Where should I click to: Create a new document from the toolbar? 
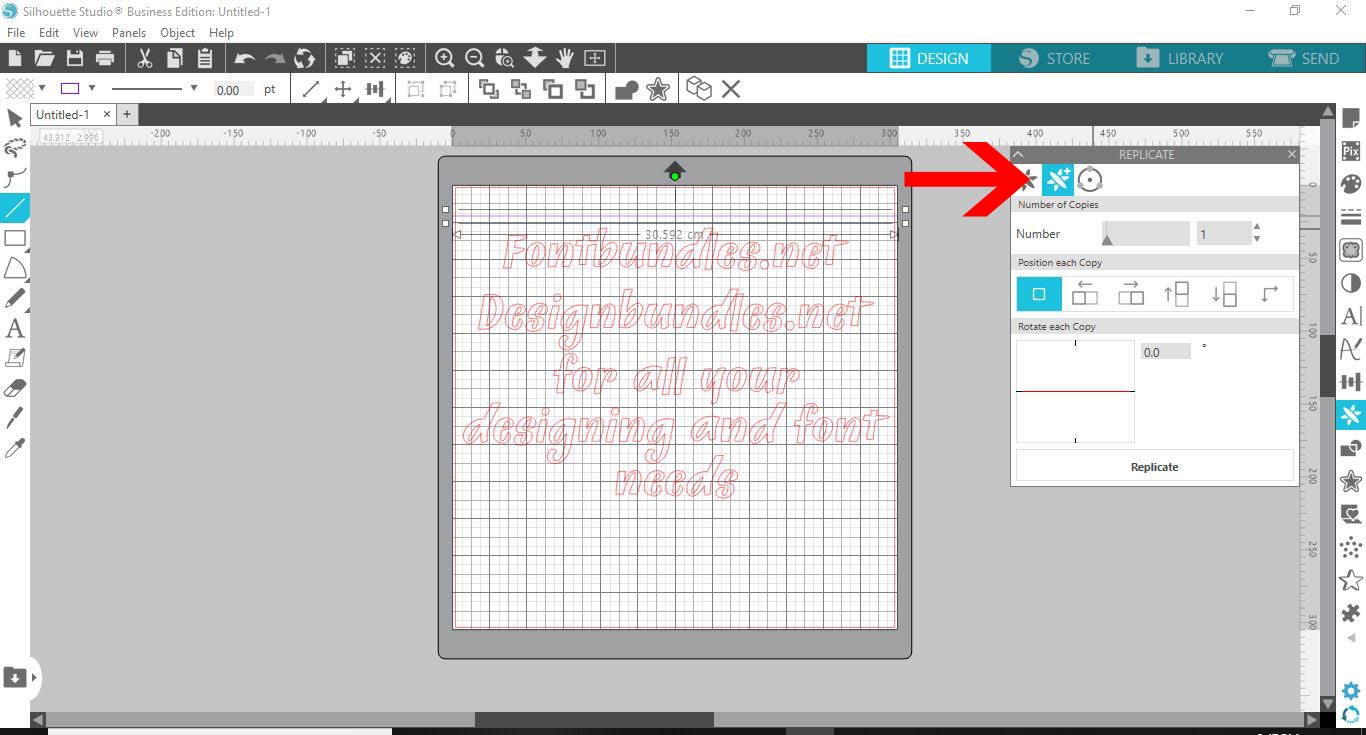pyautogui.click(x=14, y=58)
